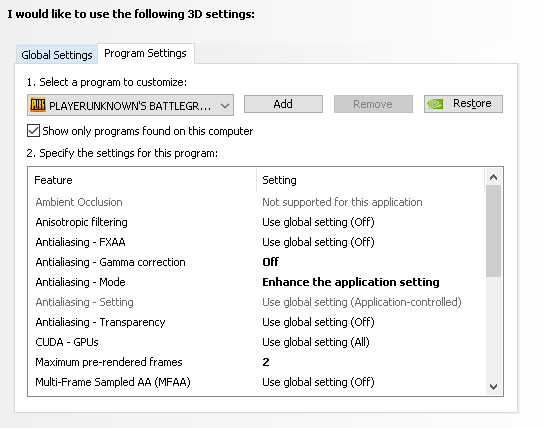Select the Anisotropic filtering row
This screenshot has height=428, width=544.
(256, 222)
